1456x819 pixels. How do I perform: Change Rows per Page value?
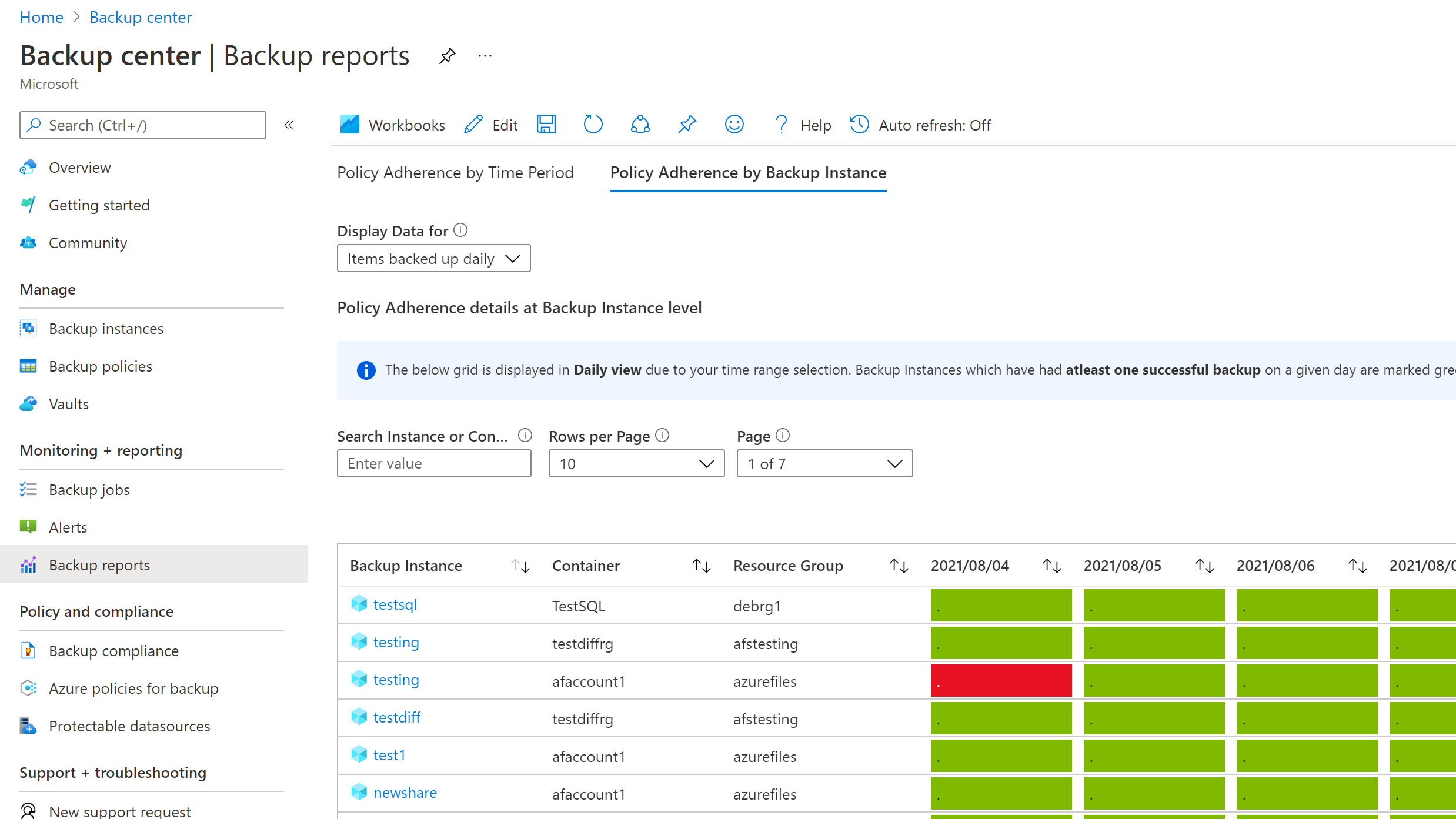click(636, 463)
